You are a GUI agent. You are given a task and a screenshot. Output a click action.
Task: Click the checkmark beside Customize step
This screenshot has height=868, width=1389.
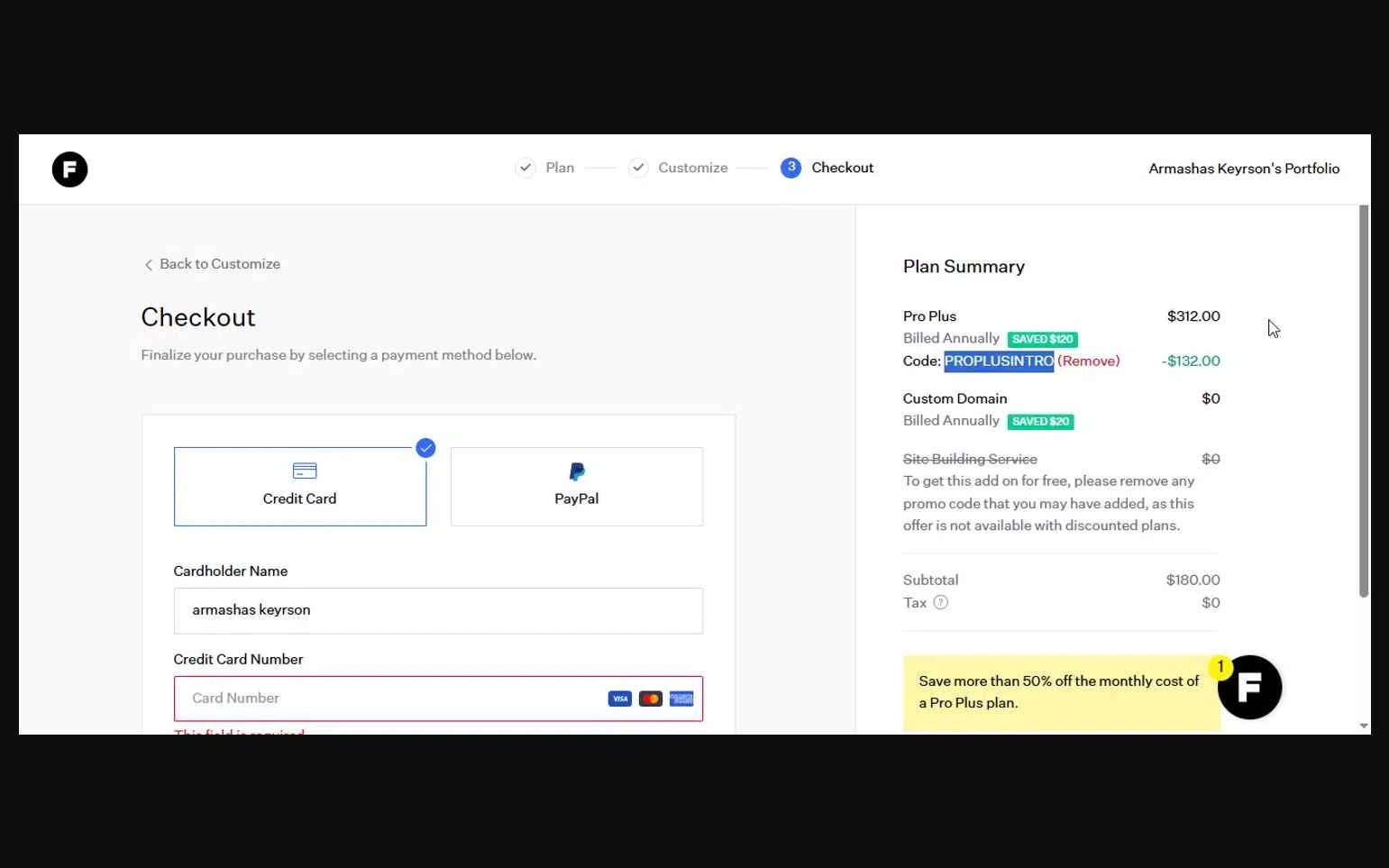point(638,168)
